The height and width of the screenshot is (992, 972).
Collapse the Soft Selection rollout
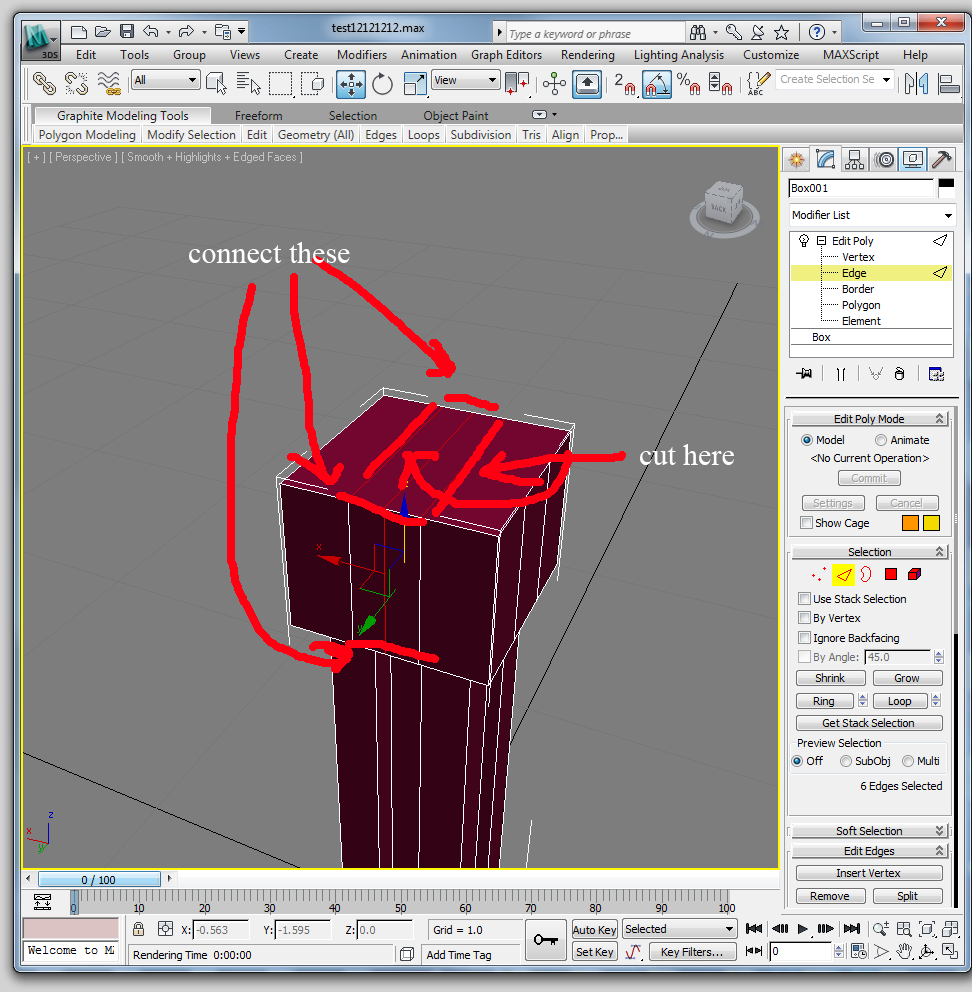click(869, 831)
